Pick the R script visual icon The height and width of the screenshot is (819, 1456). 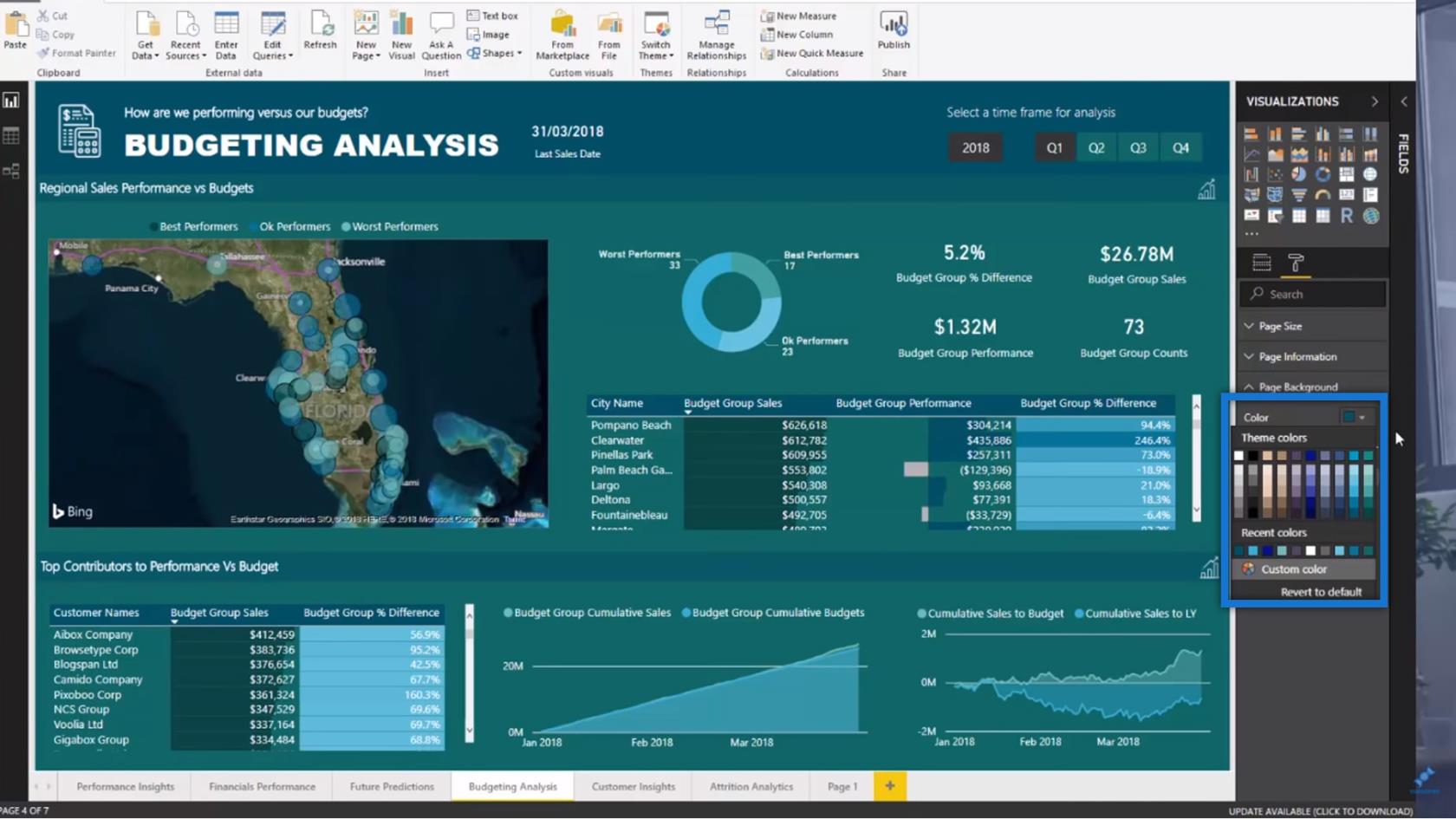point(1346,216)
